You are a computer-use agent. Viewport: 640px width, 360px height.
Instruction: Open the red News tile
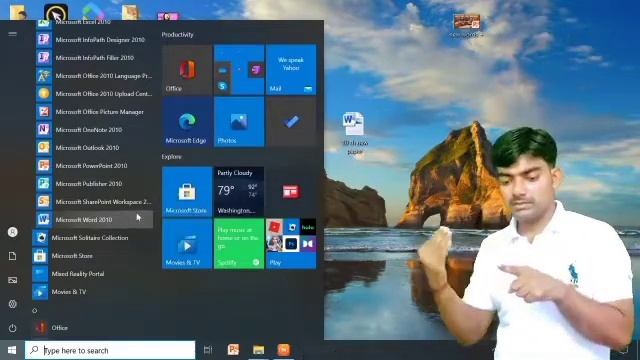(x=291, y=191)
